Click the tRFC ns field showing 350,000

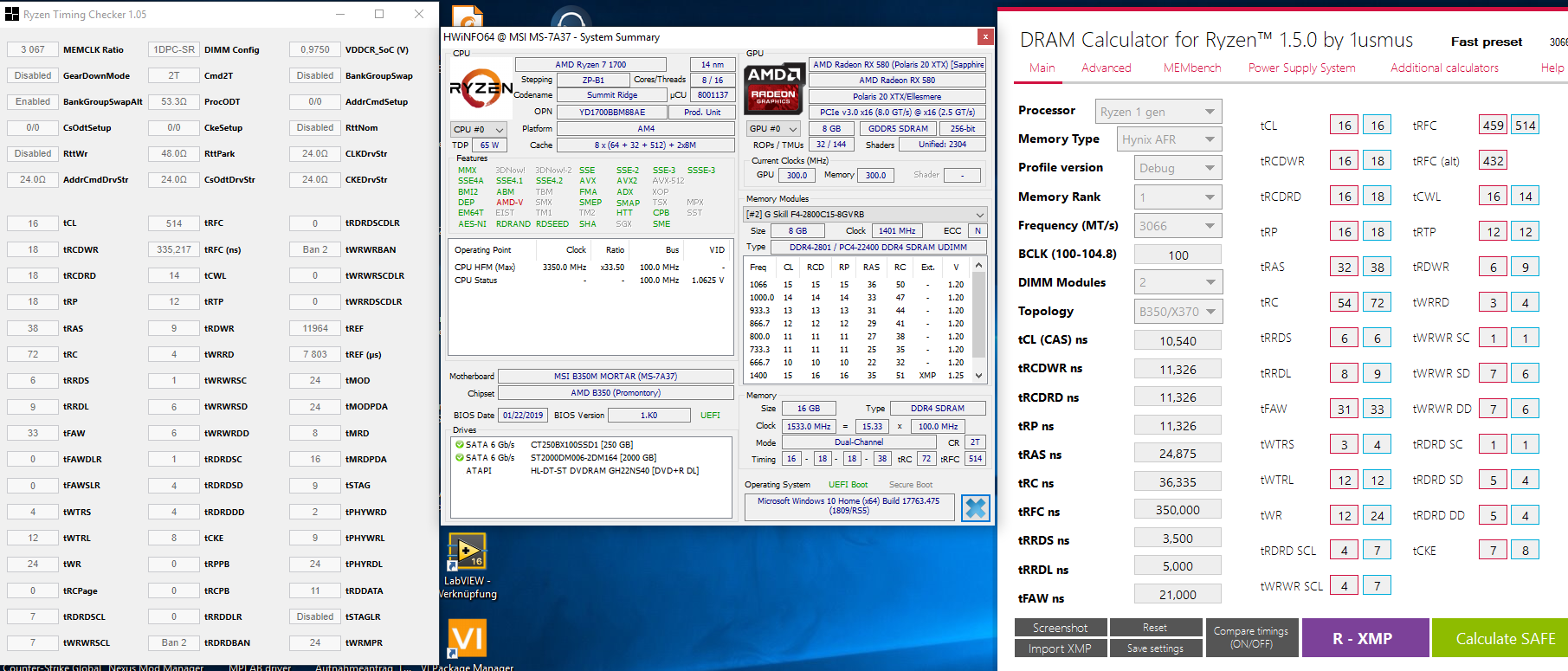[x=1178, y=510]
